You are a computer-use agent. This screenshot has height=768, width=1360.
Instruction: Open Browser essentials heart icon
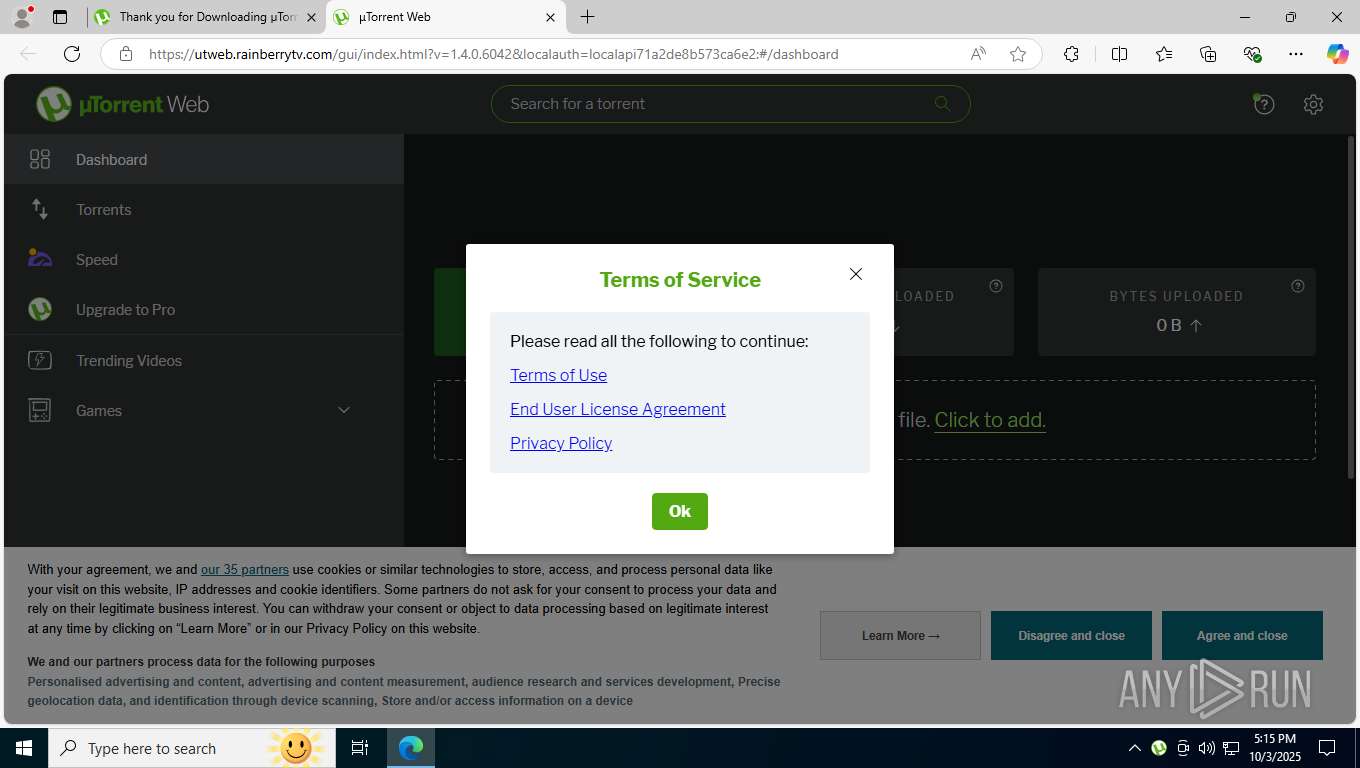[1252, 54]
